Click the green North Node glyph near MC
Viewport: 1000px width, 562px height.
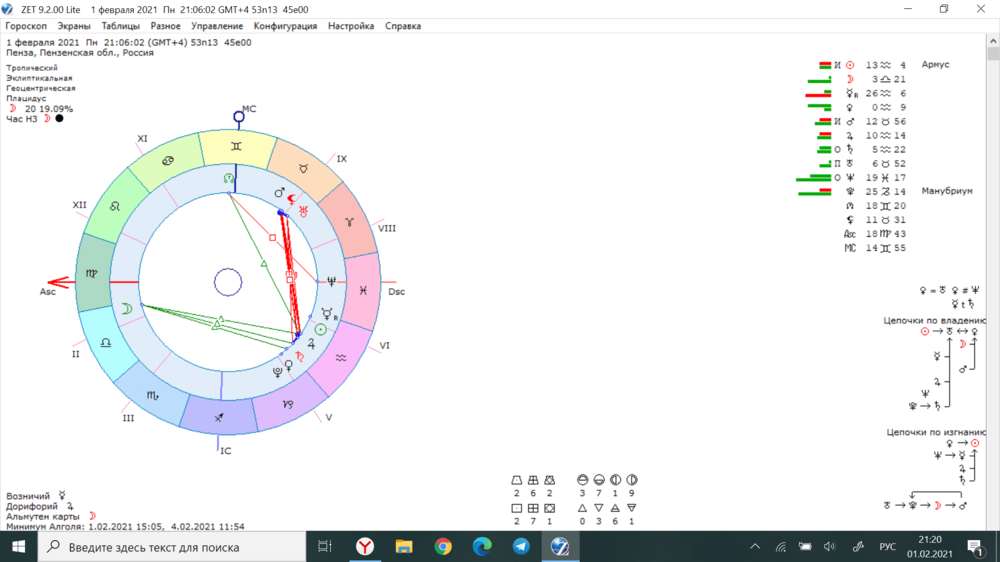pyautogui.click(x=228, y=179)
